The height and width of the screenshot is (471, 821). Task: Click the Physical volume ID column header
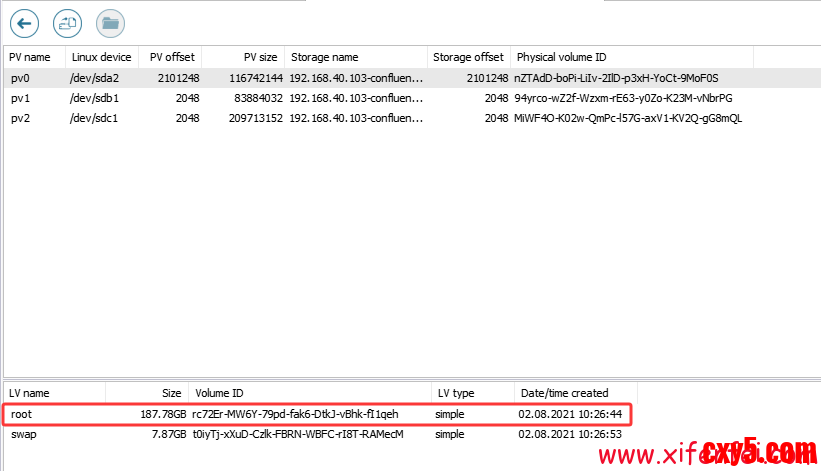point(632,57)
